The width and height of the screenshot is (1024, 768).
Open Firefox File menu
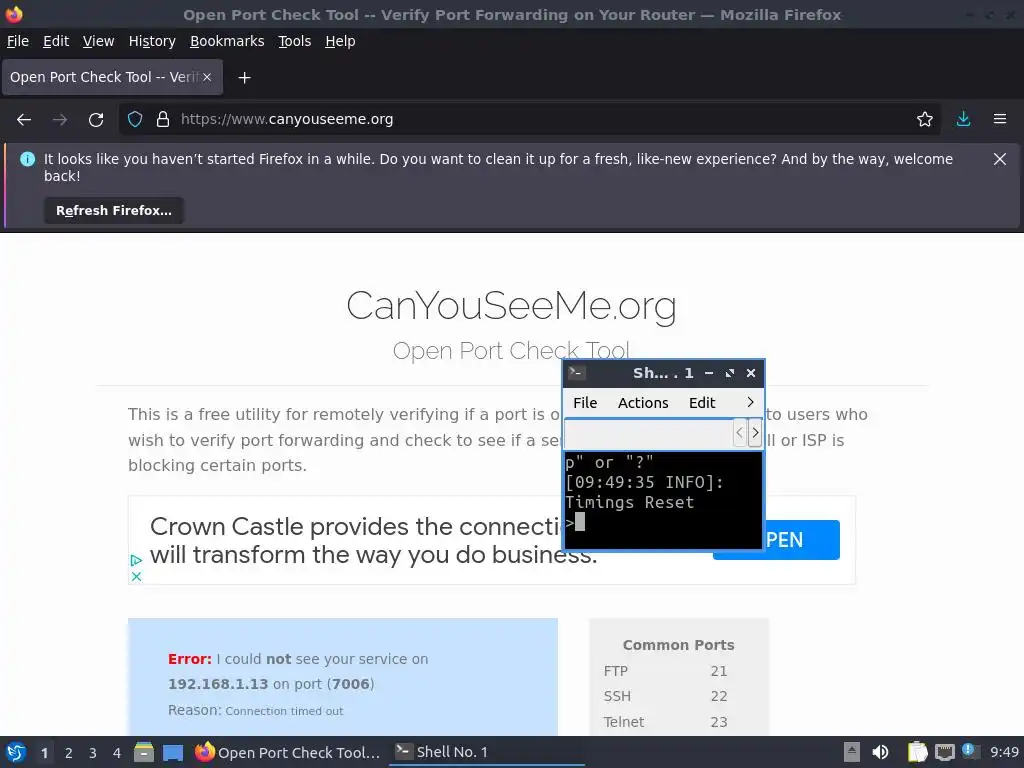tap(18, 41)
